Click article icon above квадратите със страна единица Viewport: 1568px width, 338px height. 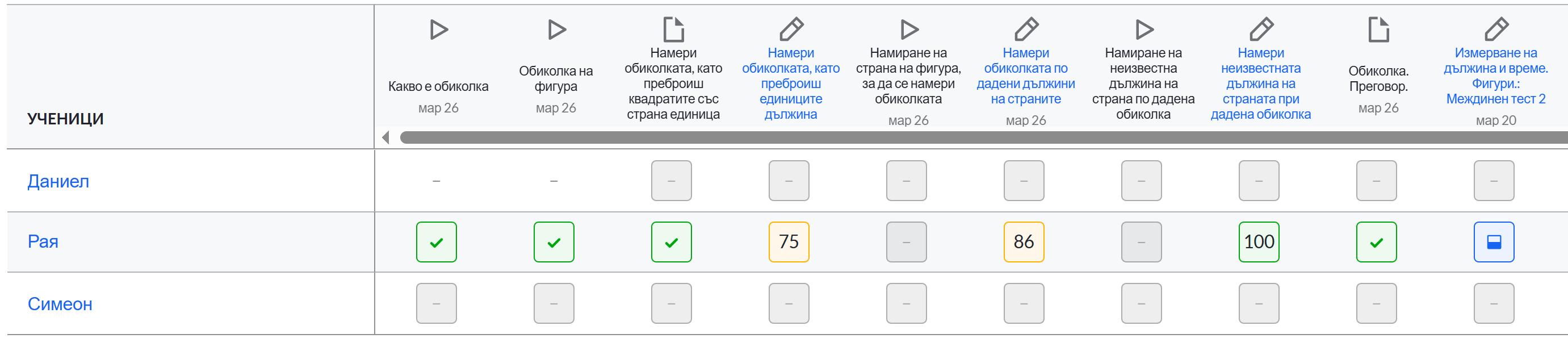(673, 29)
